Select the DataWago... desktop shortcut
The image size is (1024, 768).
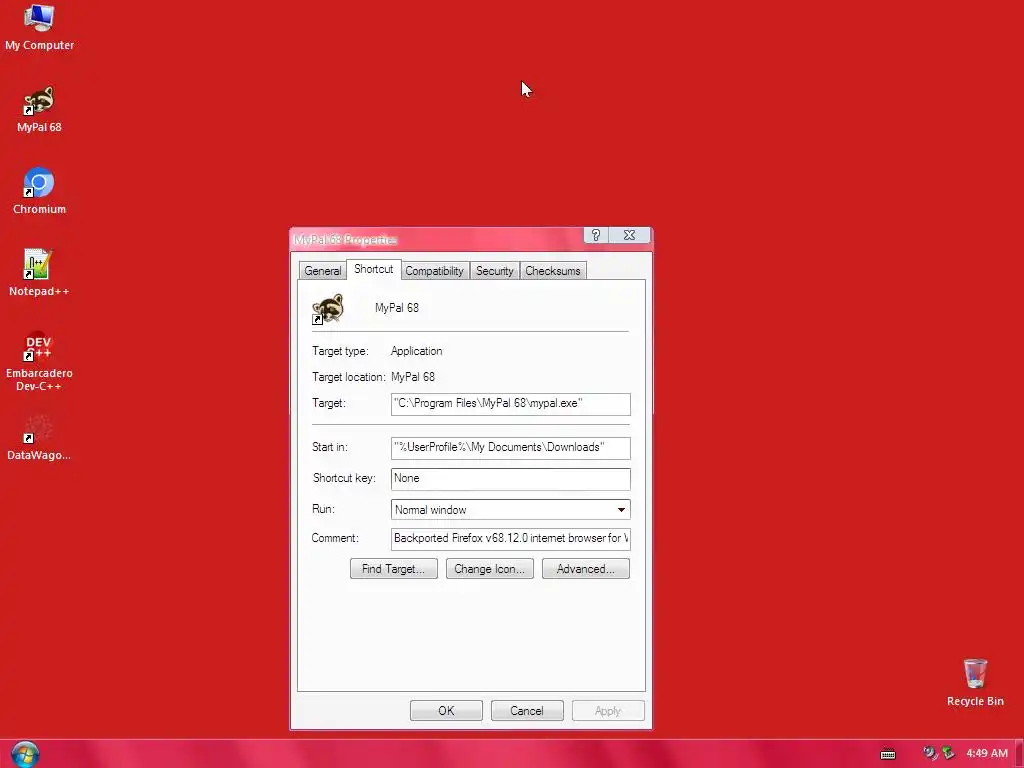(x=39, y=437)
